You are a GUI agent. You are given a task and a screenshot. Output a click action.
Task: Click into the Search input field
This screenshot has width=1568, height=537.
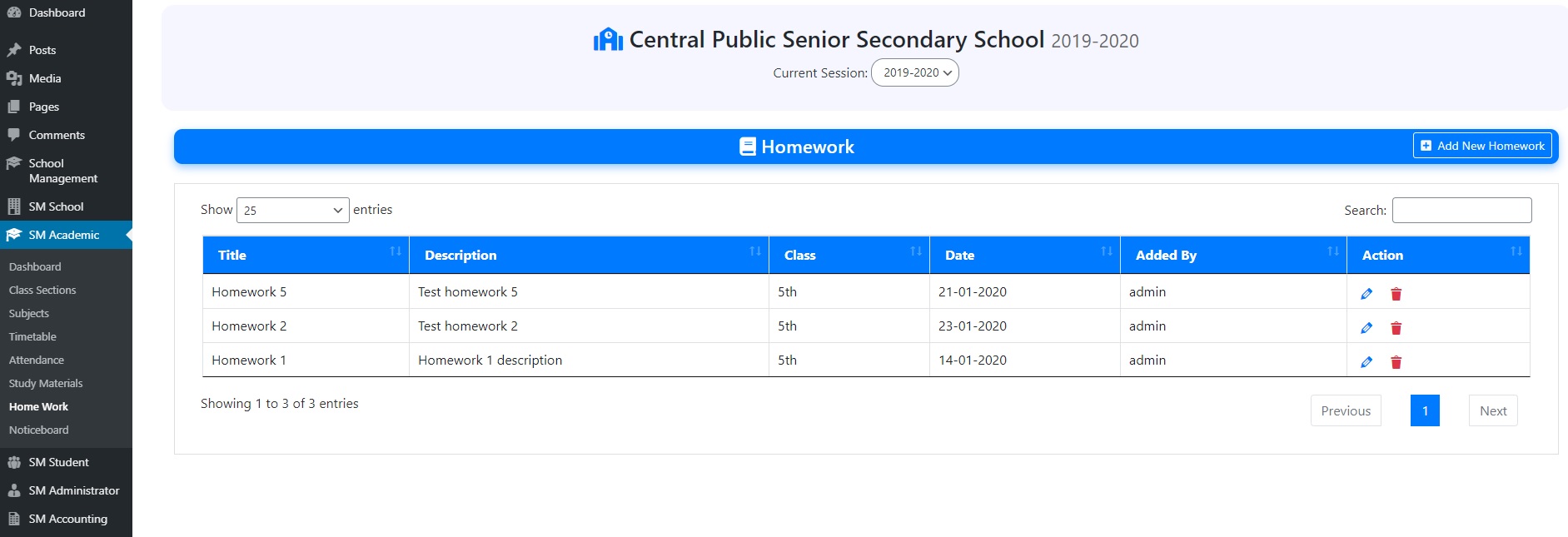(x=1461, y=211)
